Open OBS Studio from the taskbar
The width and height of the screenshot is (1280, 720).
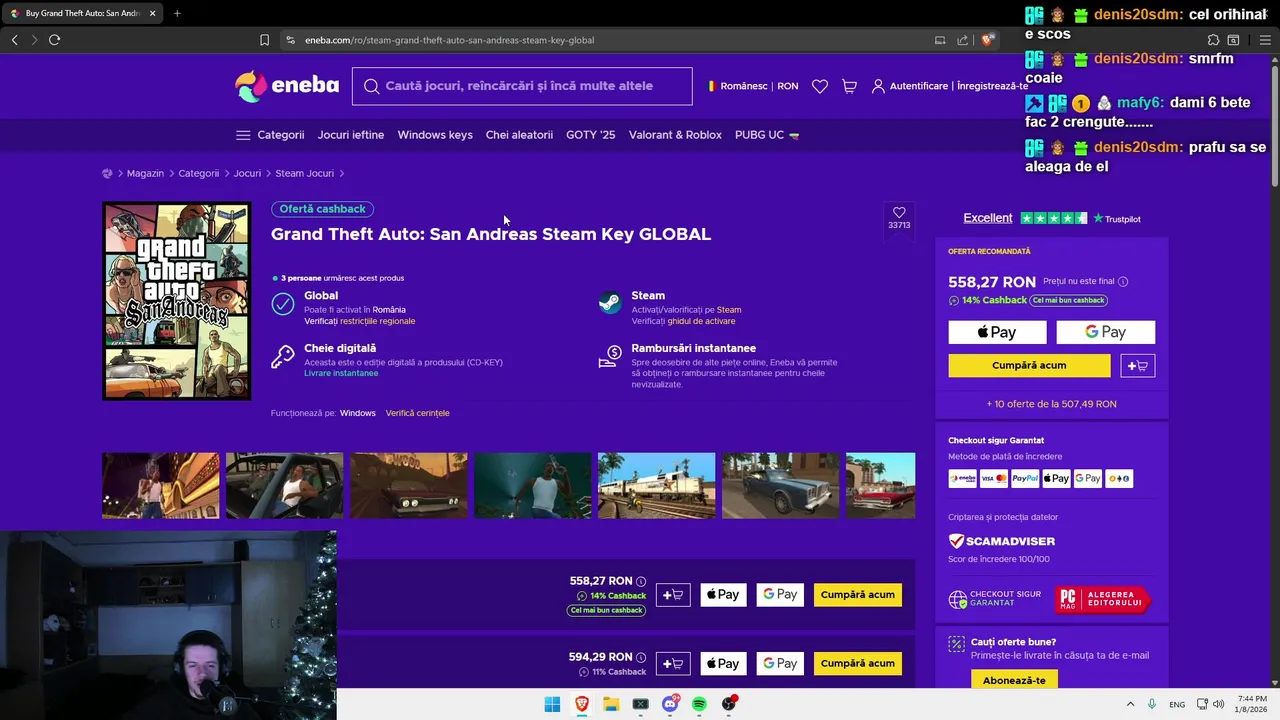pyautogui.click(x=729, y=704)
